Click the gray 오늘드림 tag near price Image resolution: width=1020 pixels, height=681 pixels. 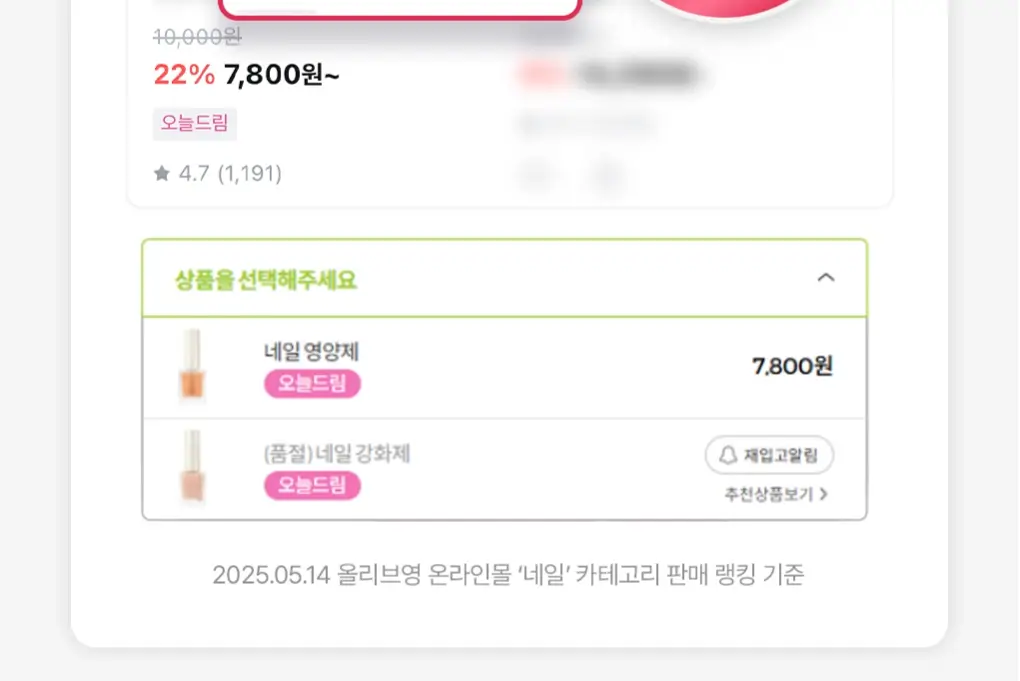coord(195,123)
